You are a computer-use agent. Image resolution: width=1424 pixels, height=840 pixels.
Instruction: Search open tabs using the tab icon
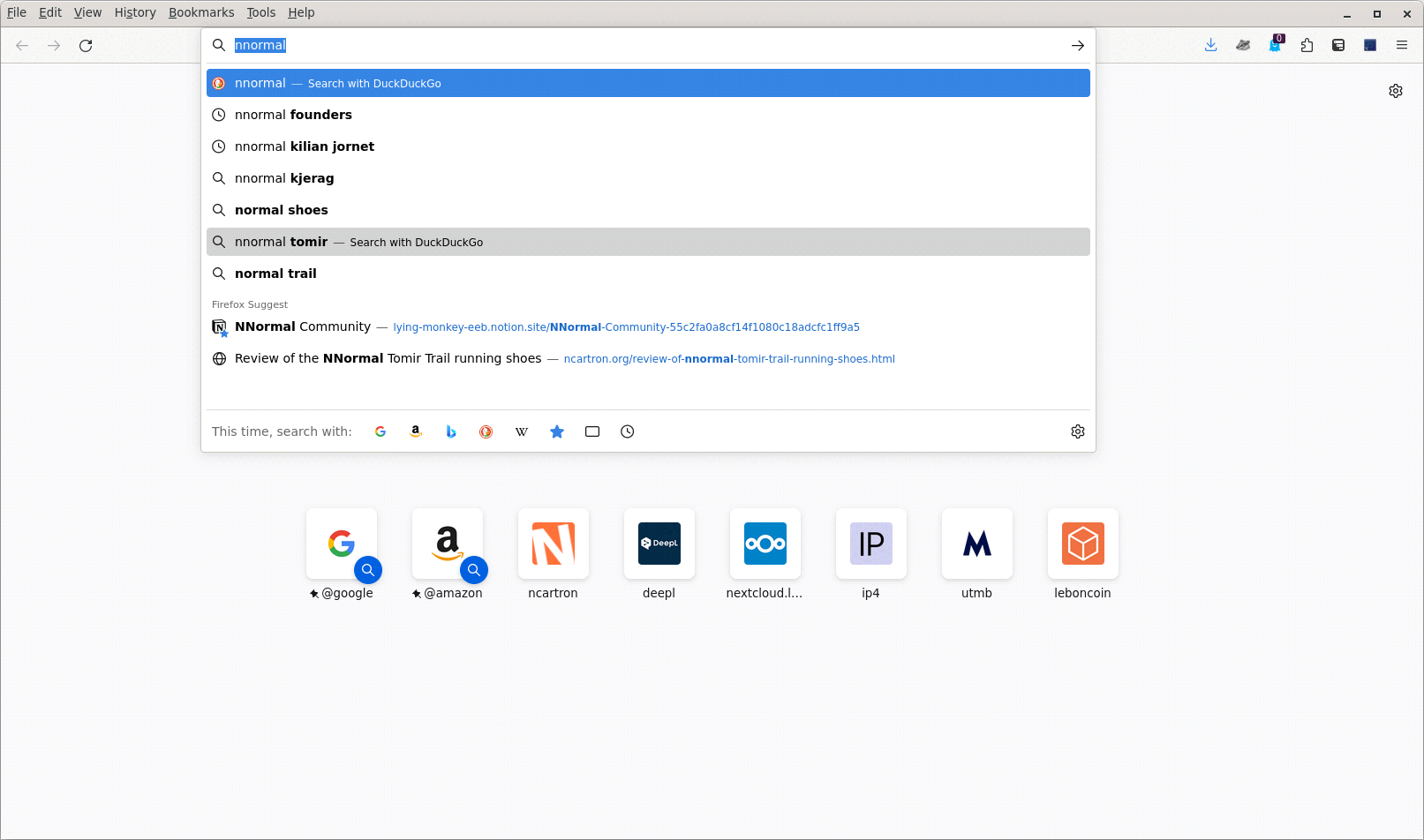click(592, 431)
